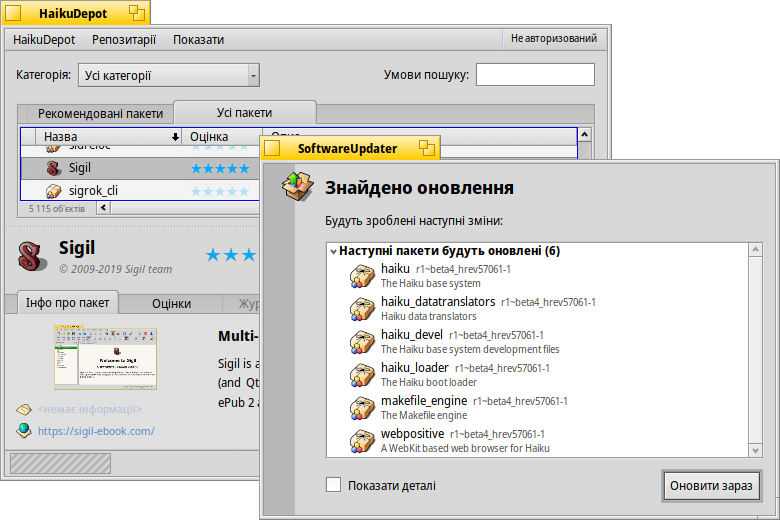Click 'makefile_engine' package name
This screenshot has height=520, width=780.
(x=424, y=400)
